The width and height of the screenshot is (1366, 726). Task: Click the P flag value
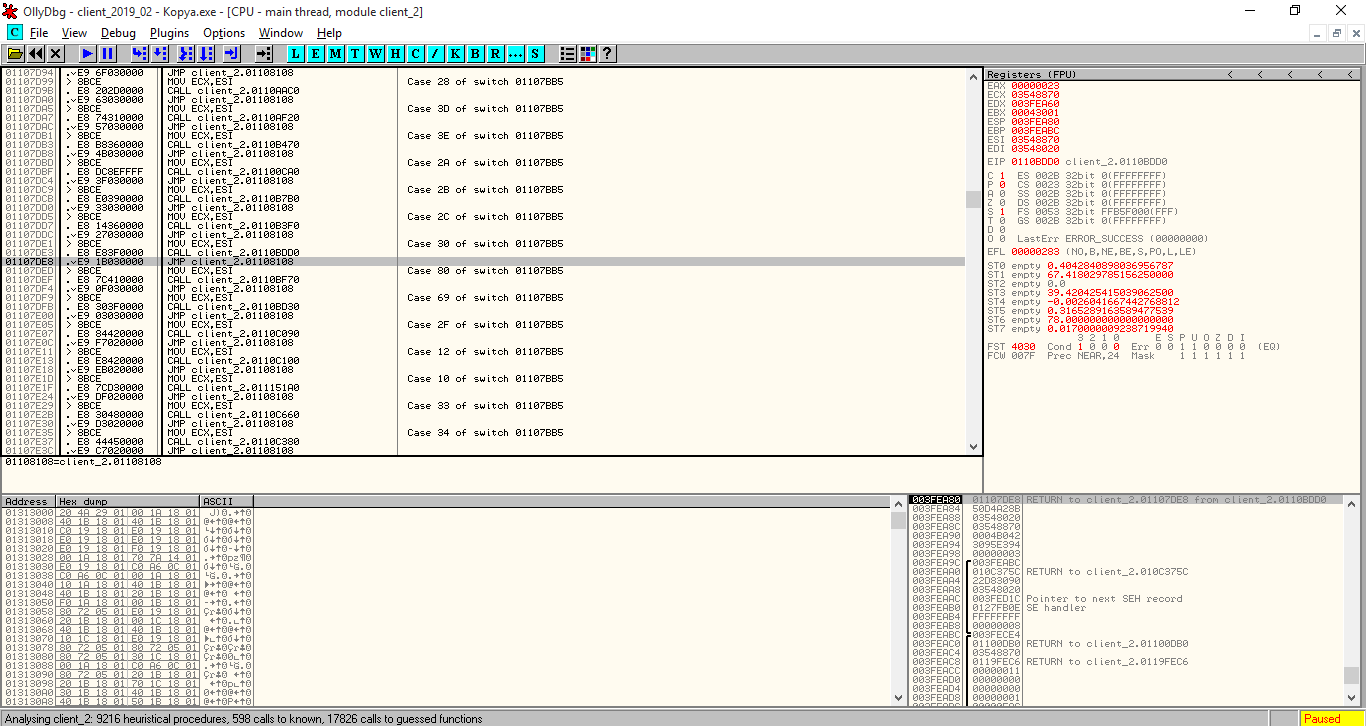pyautogui.click(x=1002, y=185)
